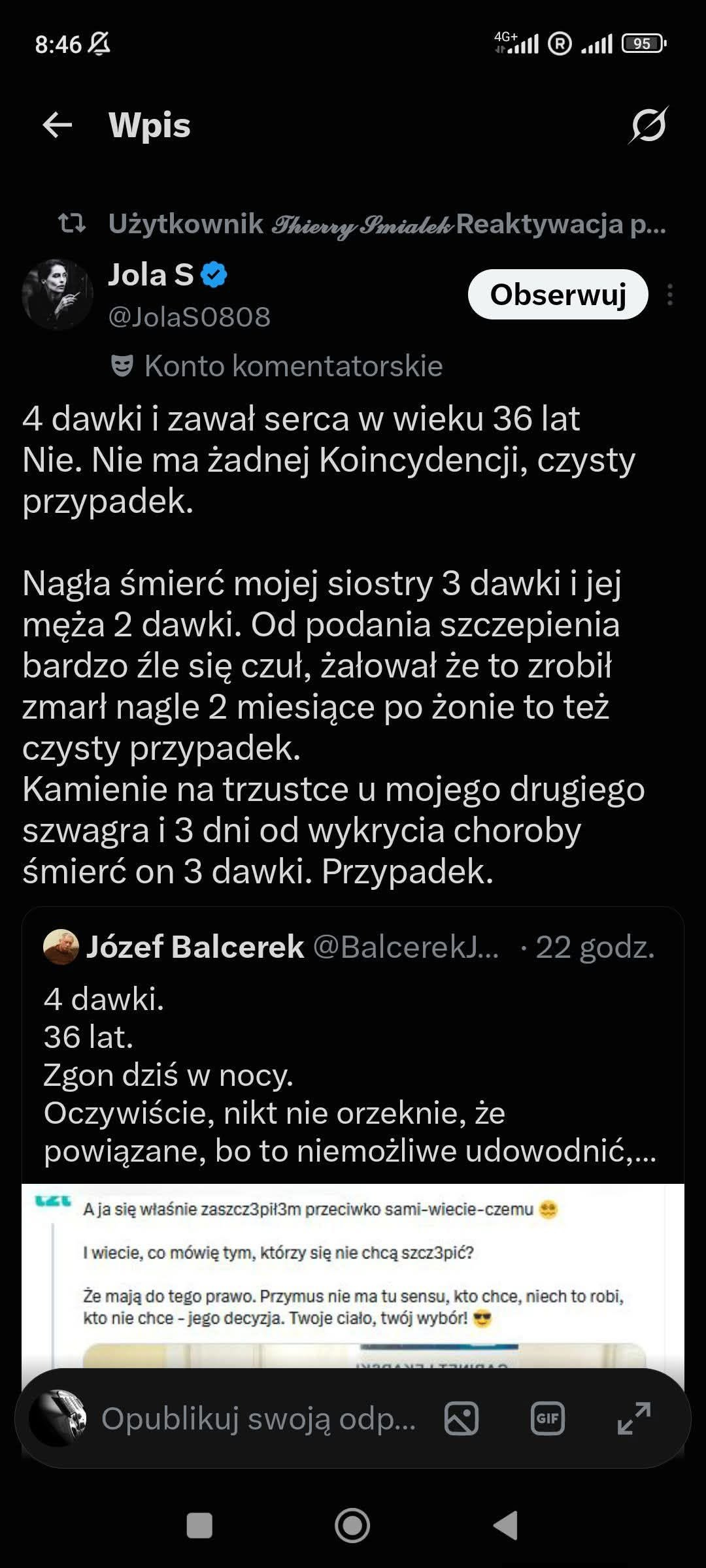Open Grok icon in top right header

tap(648, 124)
